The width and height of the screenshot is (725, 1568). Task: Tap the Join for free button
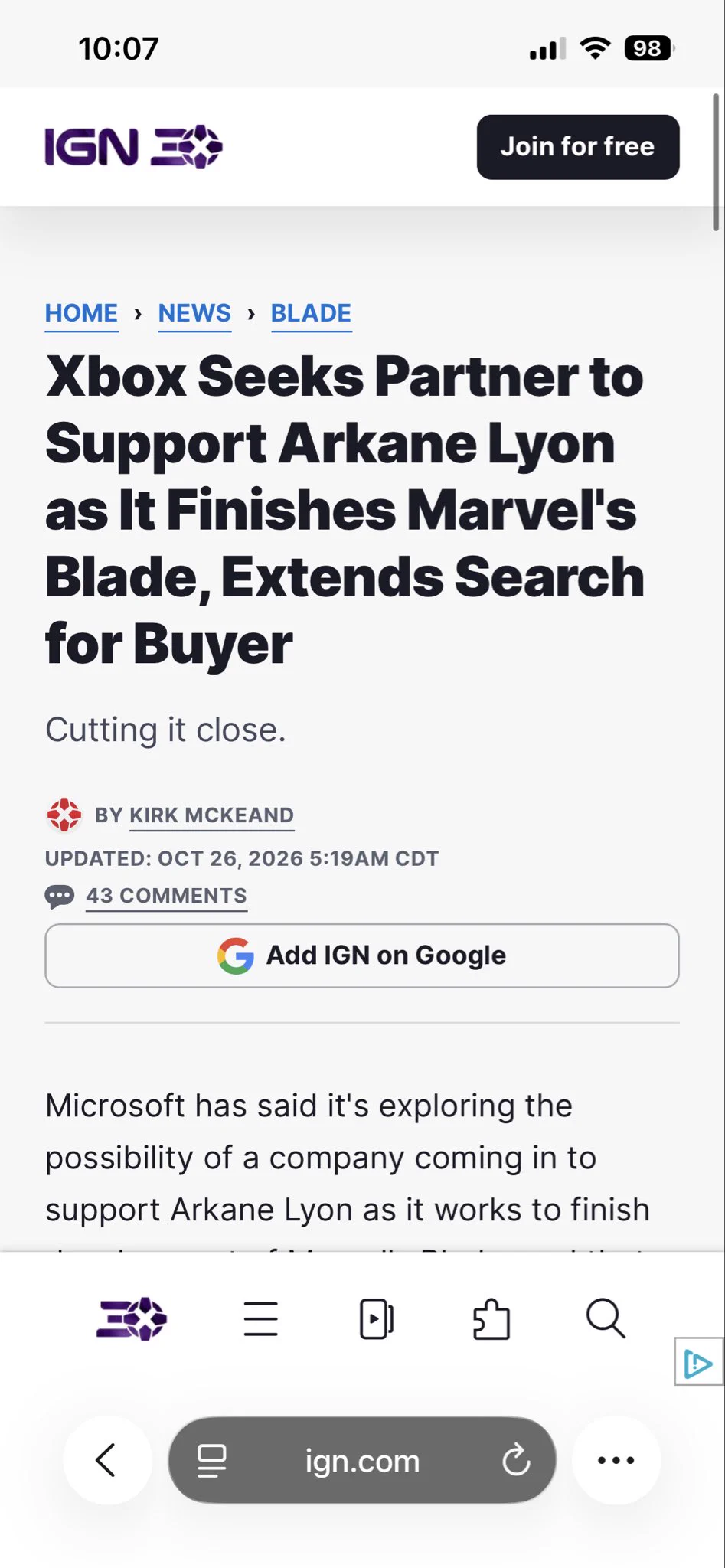tap(578, 147)
